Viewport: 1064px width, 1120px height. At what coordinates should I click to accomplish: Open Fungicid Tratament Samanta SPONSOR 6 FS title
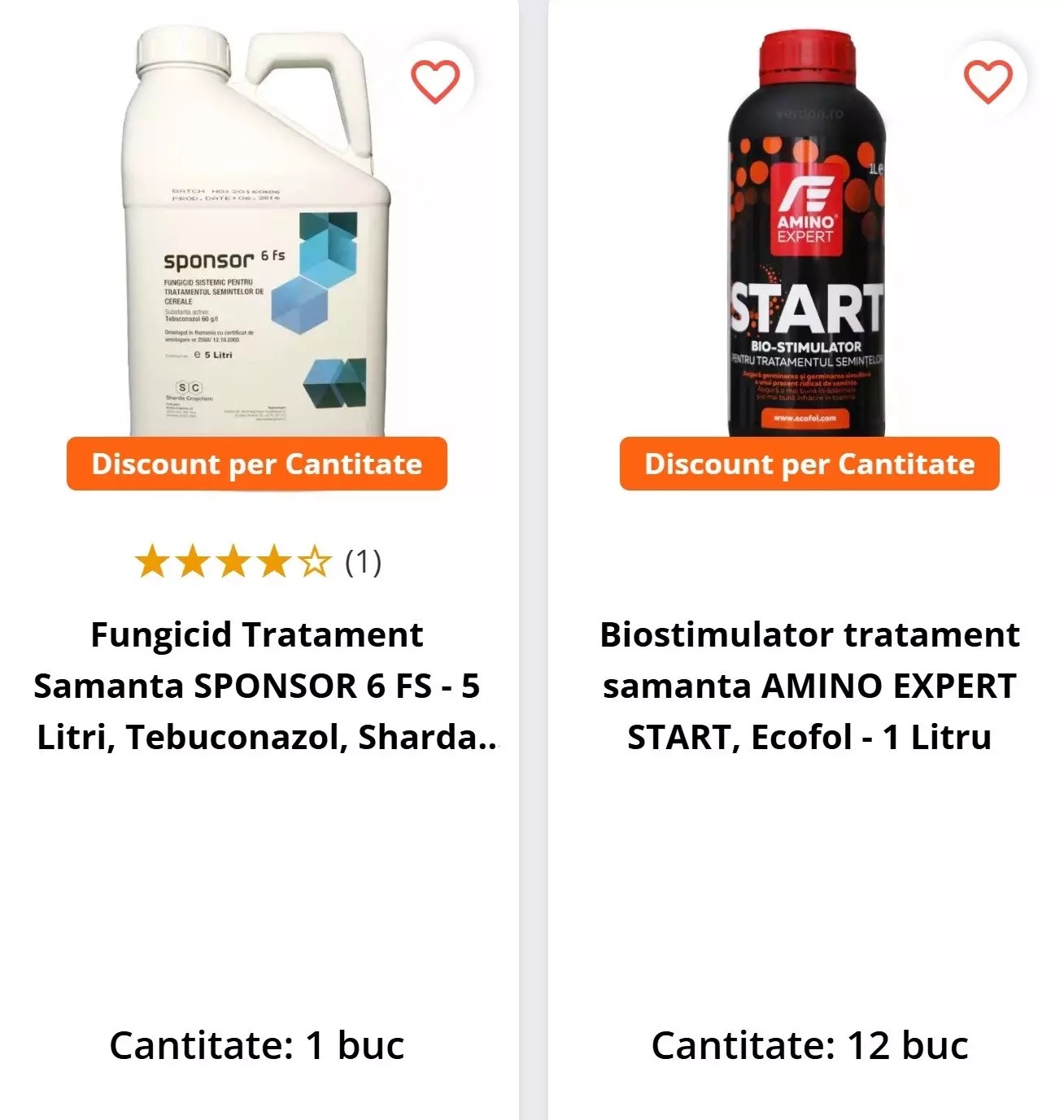[x=257, y=686]
